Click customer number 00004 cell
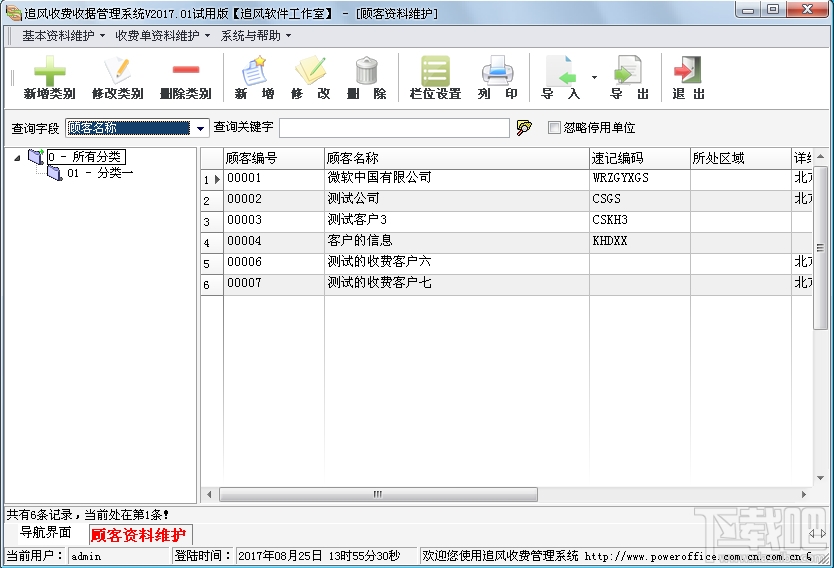Viewport: 834px width, 568px height. tap(273, 241)
